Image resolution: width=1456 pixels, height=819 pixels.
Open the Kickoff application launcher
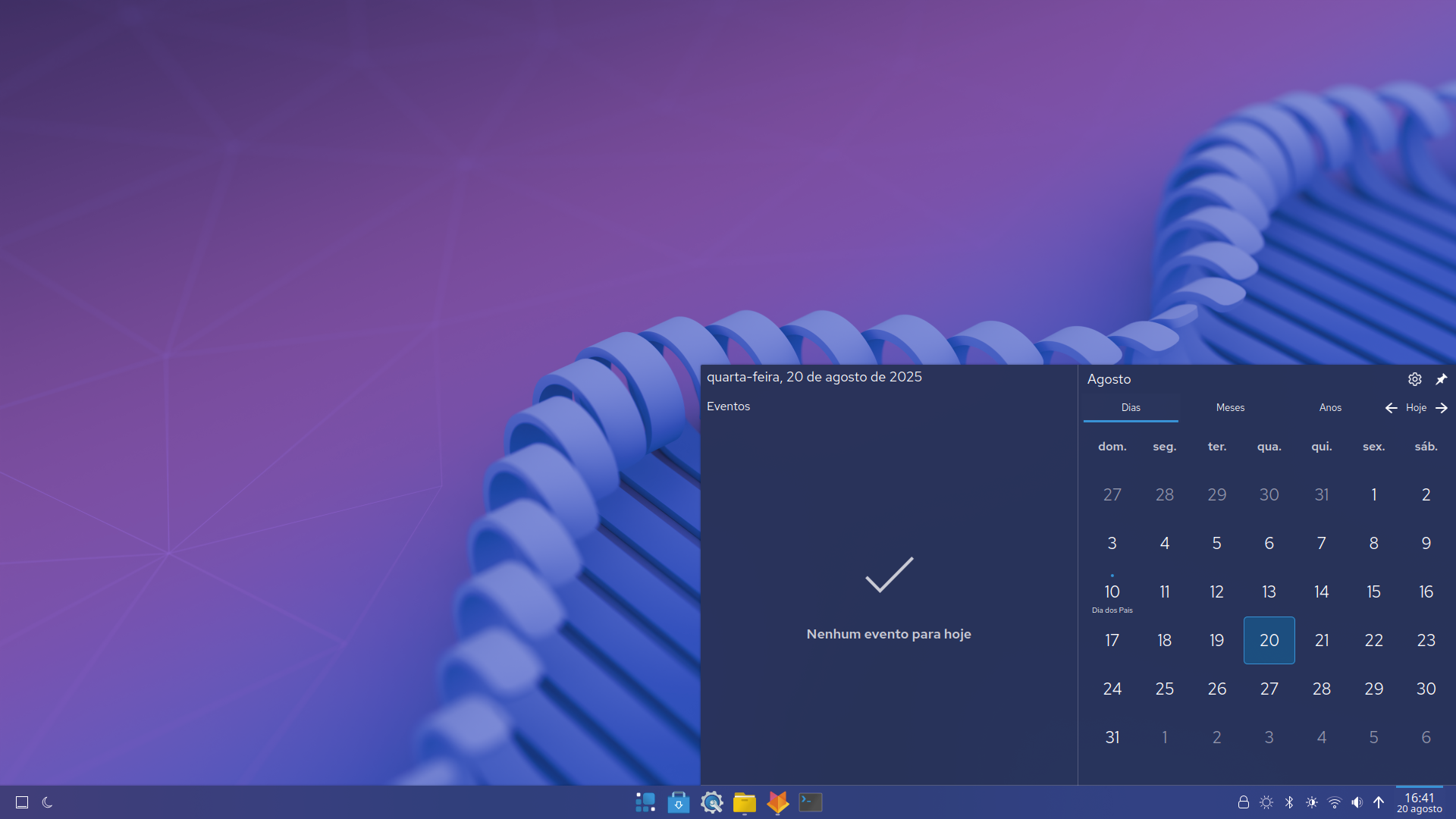coord(645,802)
